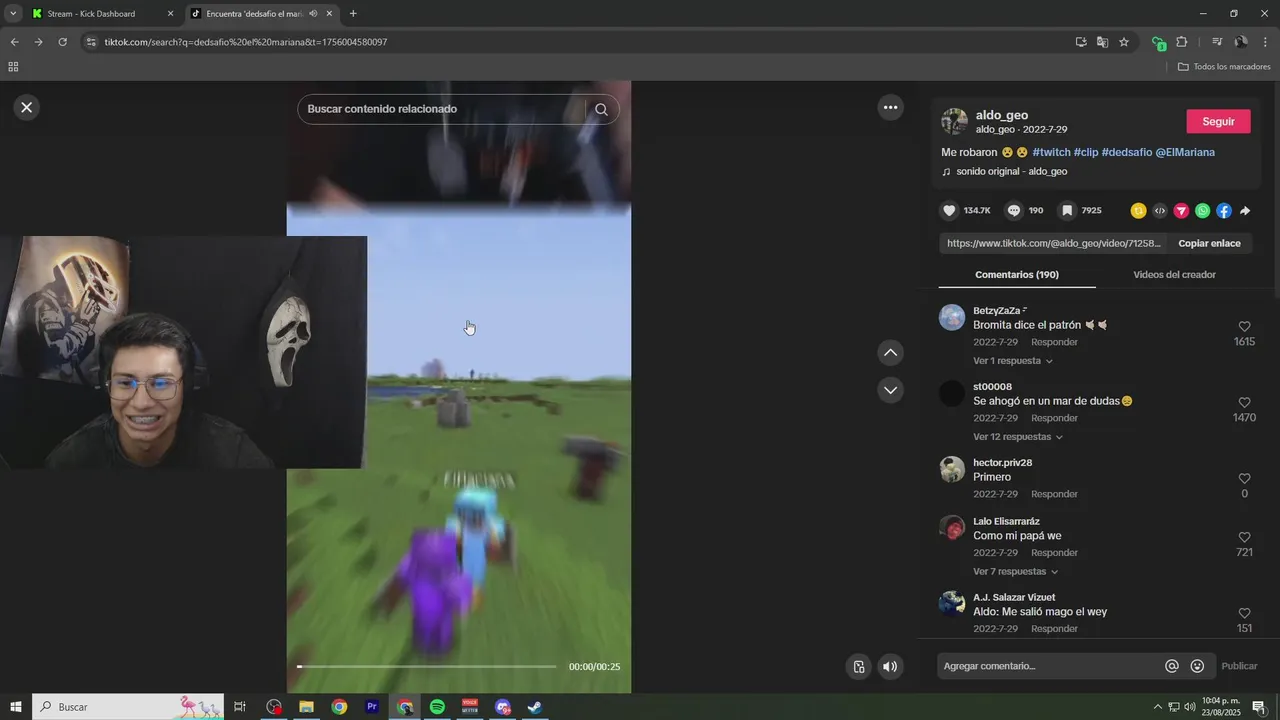
Task: Open the Windows Start menu
Action: pyautogui.click(x=15, y=707)
